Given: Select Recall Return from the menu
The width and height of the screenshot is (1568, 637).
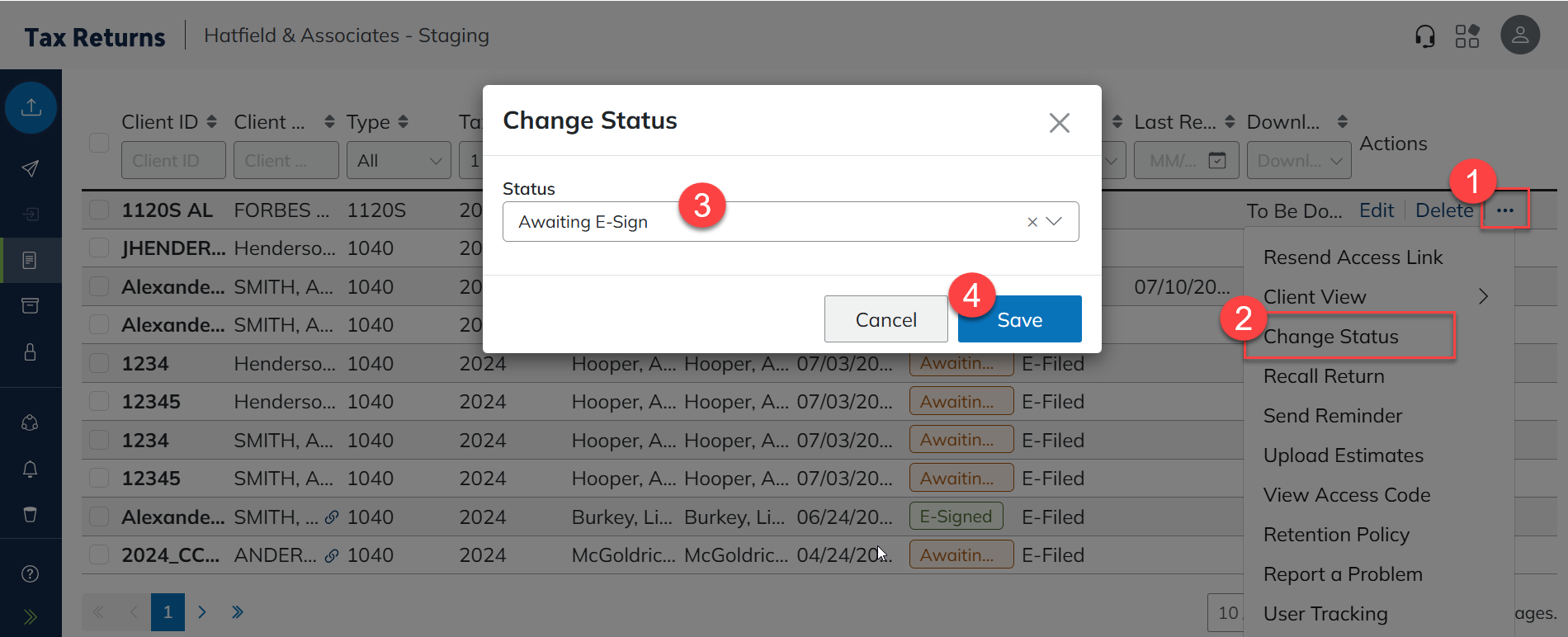Looking at the screenshot, I should pyautogui.click(x=1324, y=376).
